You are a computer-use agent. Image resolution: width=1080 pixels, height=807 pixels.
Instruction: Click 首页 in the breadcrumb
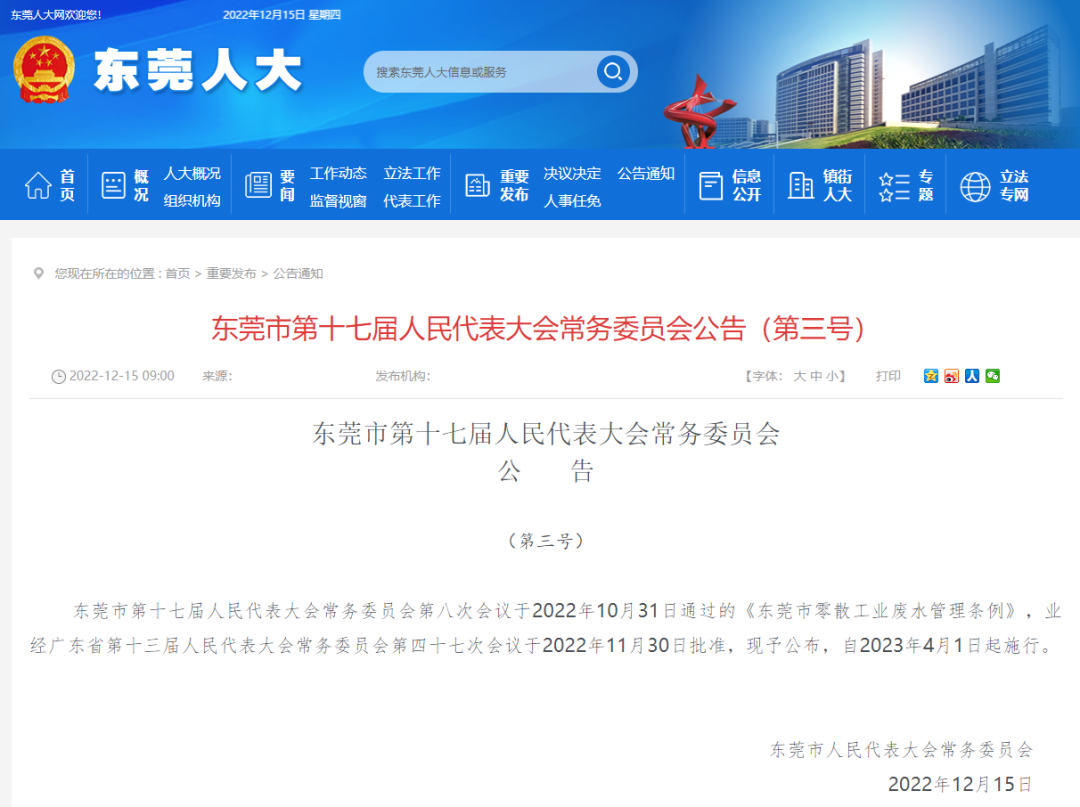(178, 273)
